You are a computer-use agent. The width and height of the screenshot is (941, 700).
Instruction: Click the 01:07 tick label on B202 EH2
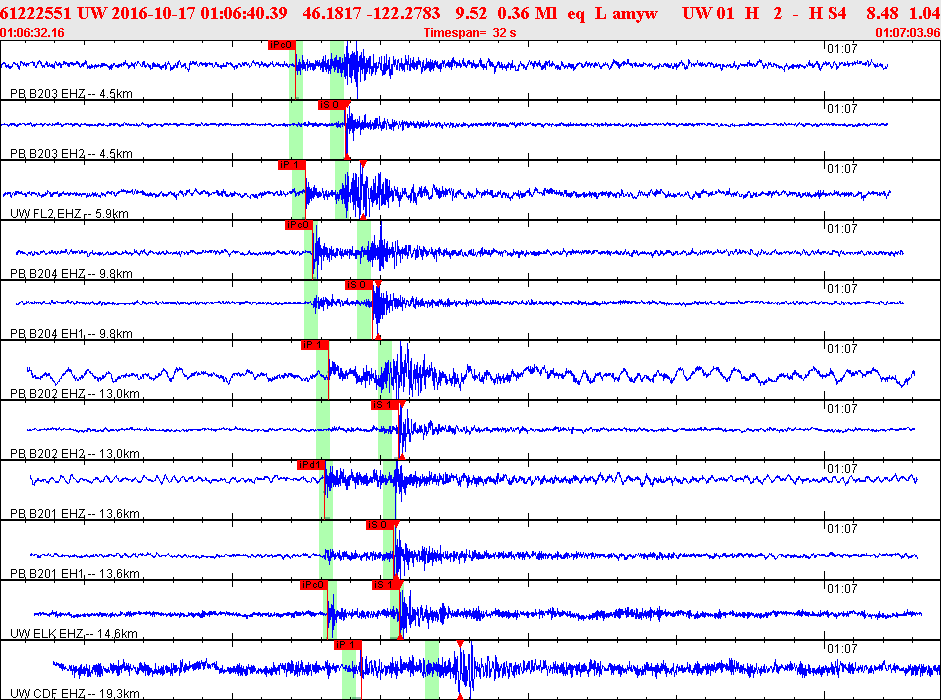tap(843, 409)
